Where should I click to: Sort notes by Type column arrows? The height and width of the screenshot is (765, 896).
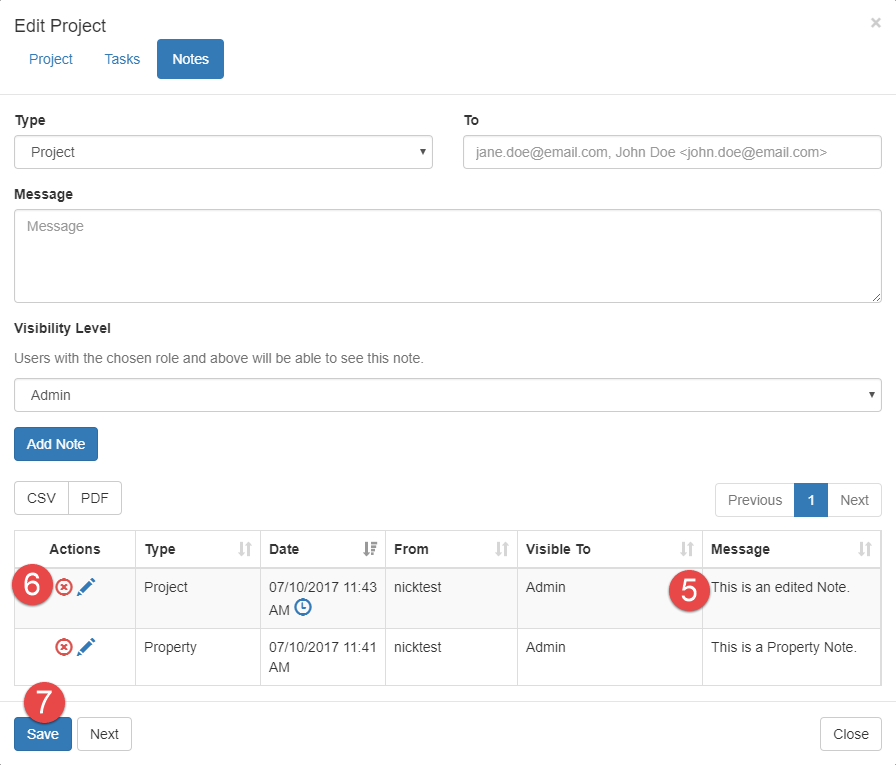(245, 549)
